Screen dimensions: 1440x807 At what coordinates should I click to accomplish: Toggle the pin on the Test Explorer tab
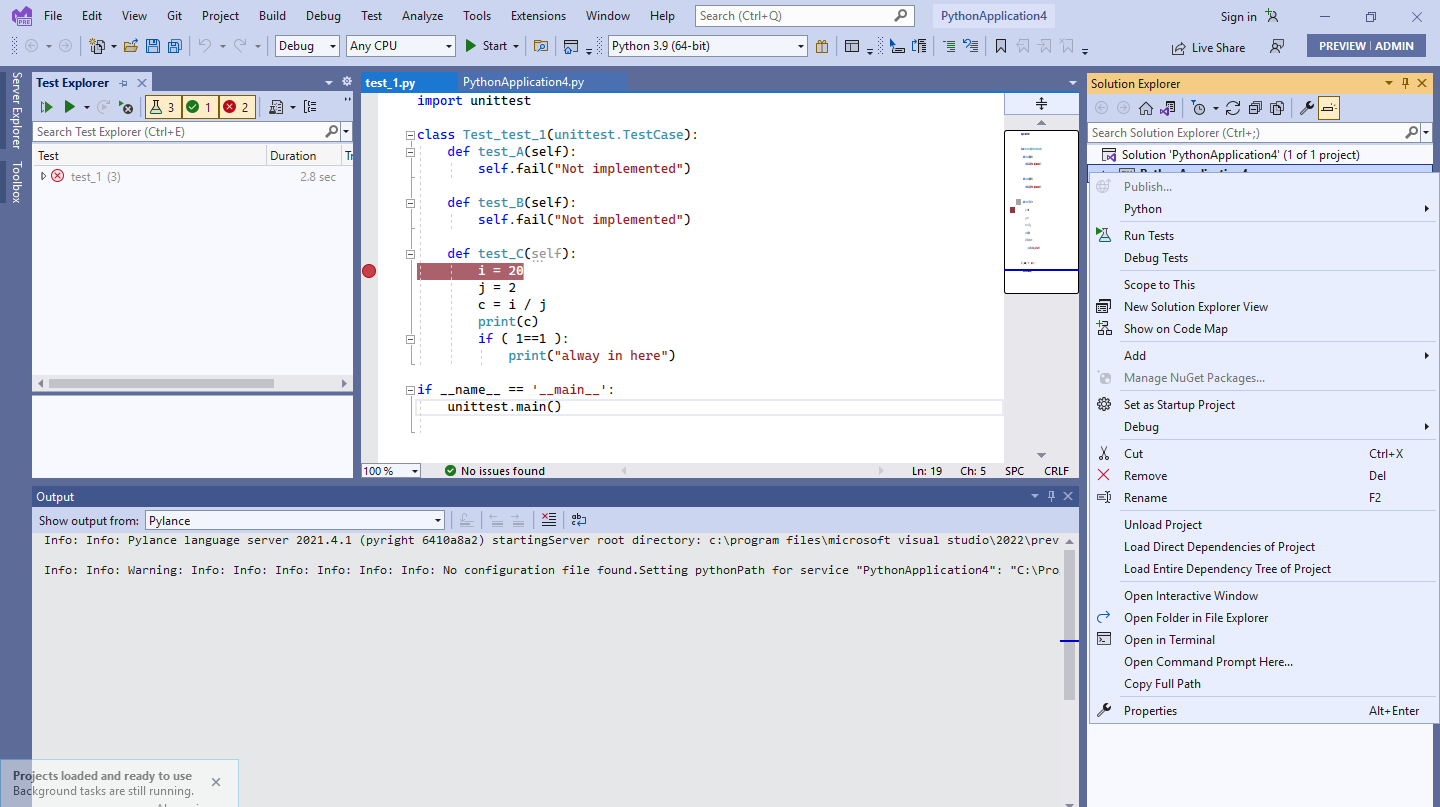(123, 83)
